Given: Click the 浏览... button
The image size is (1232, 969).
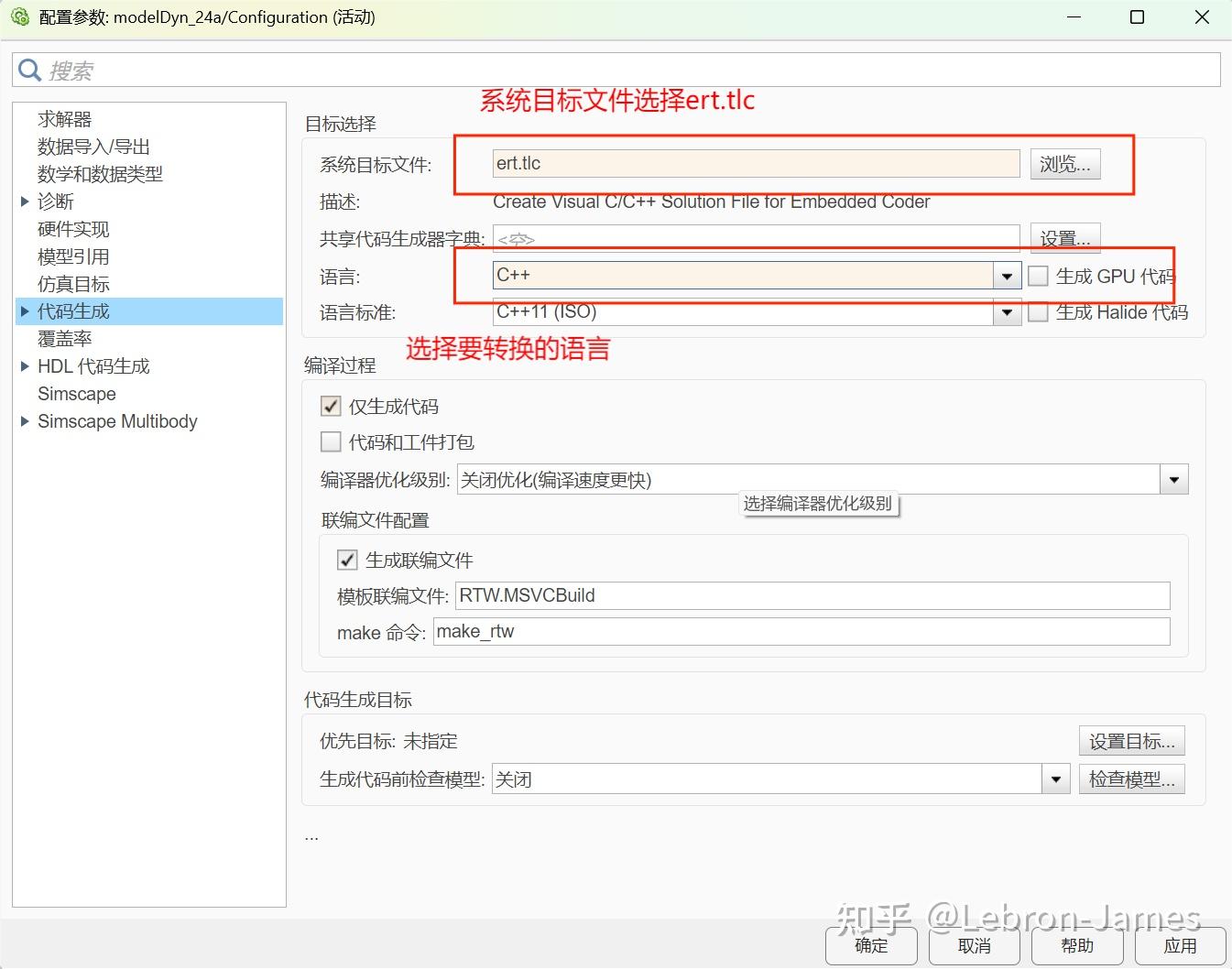Looking at the screenshot, I should 1064,164.
